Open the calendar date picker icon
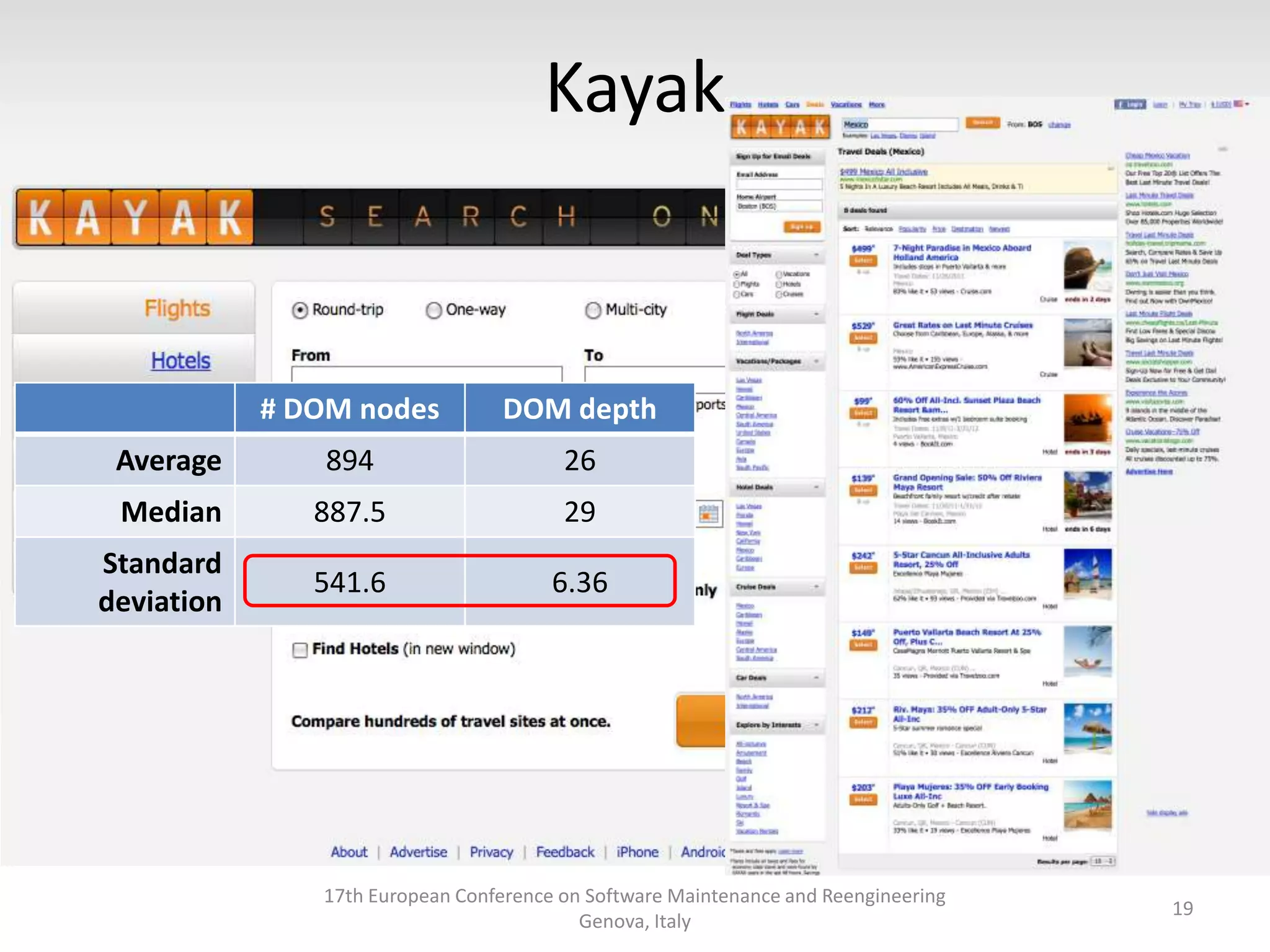Viewport: 1270px width, 952px height. pyautogui.click(x=709, y=513)
